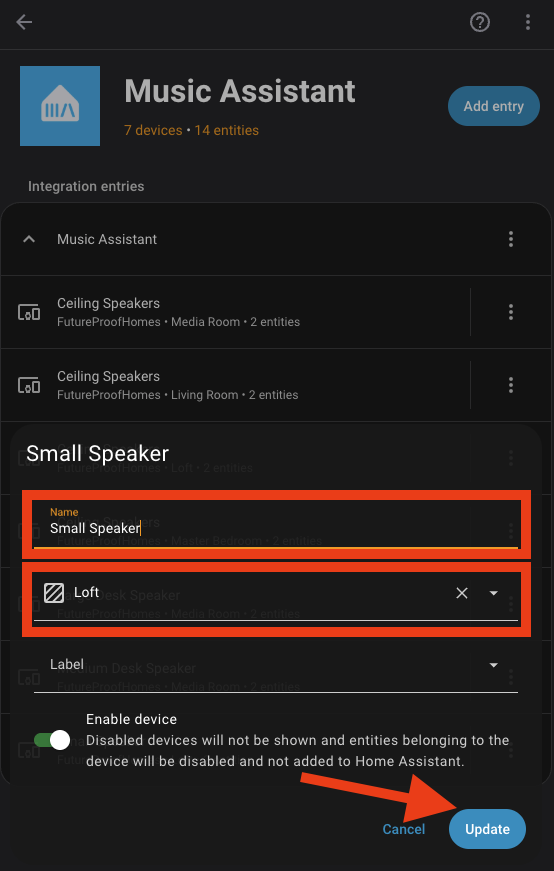Screen dimensions: 554x871
Task: Click into the Name text field
Action: [x=276, y=524]
